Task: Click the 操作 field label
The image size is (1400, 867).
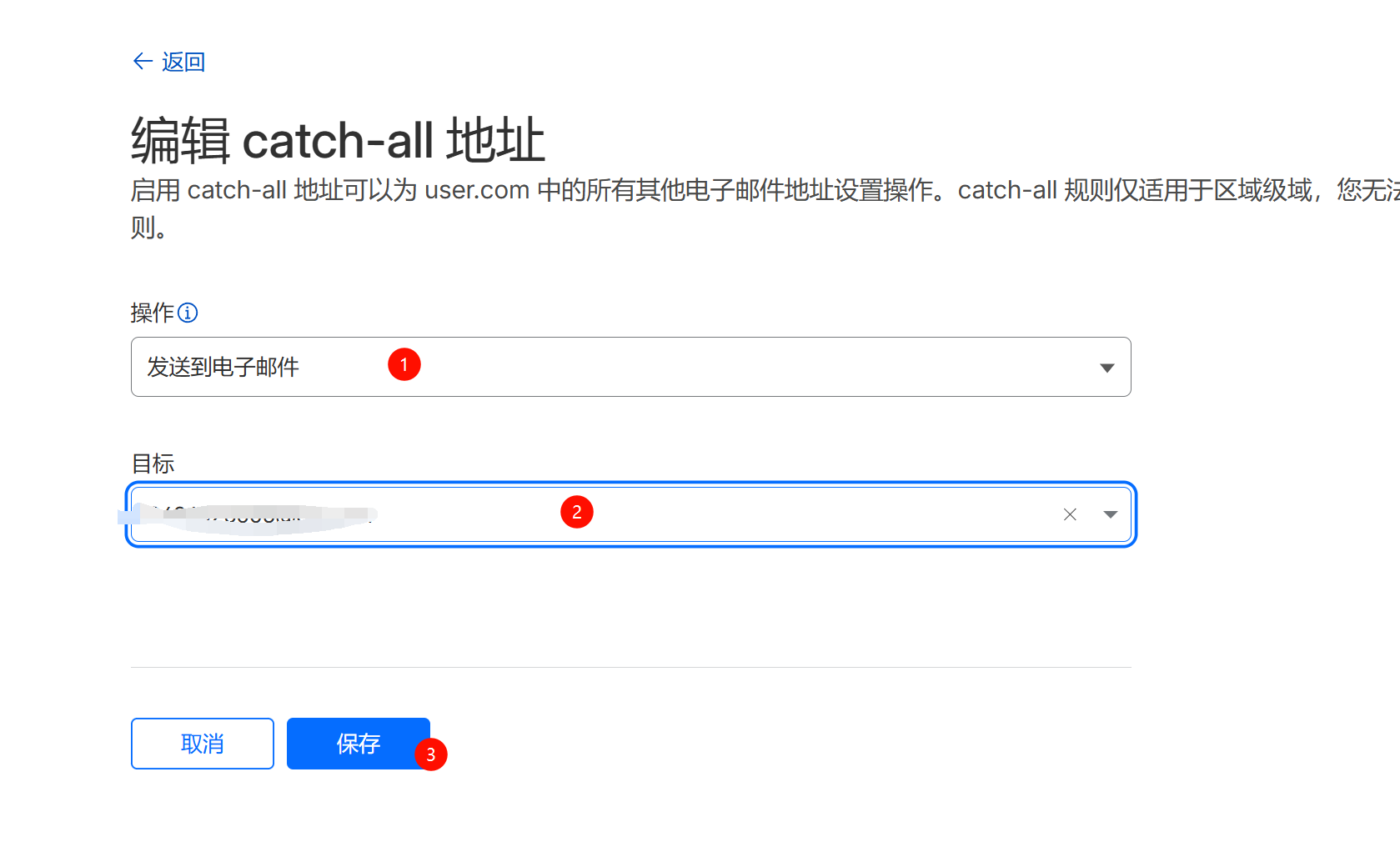Action: (x=153, y=313)
